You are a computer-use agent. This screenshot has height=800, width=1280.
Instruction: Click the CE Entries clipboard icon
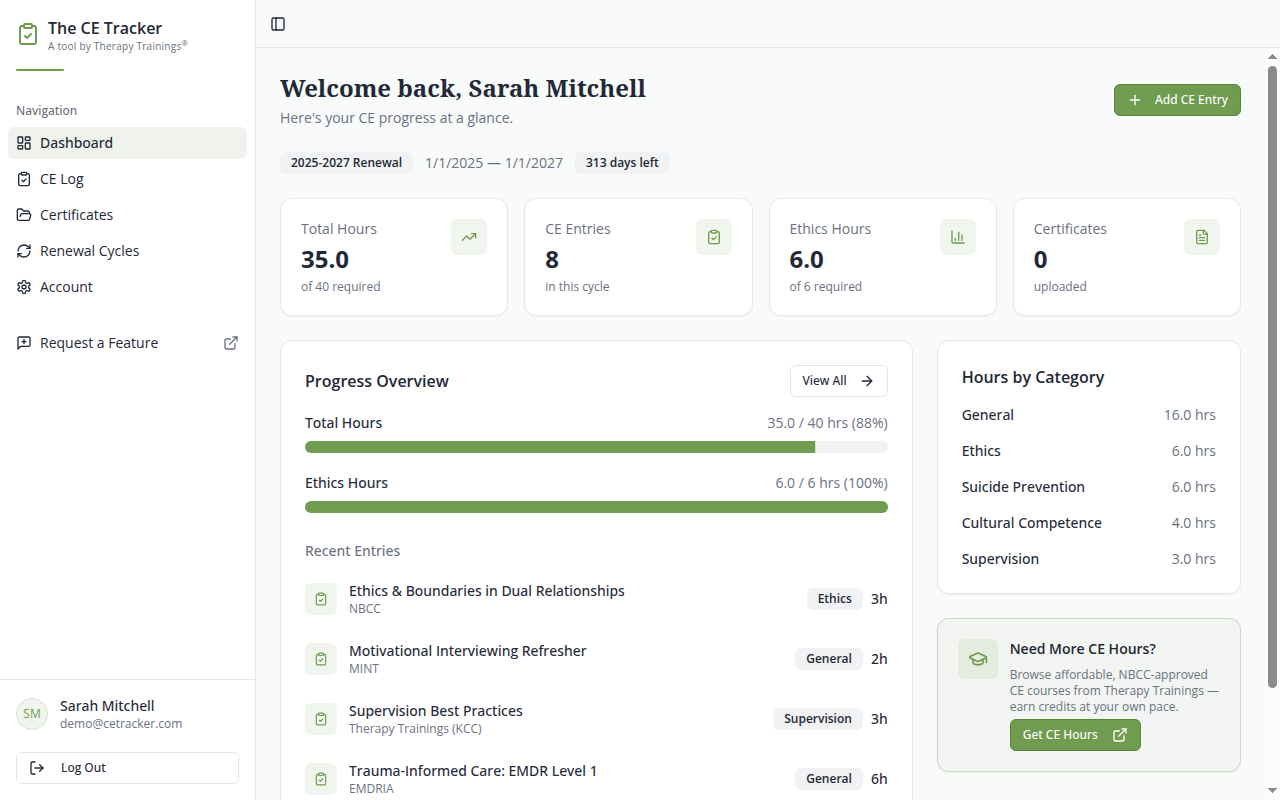(x=714, y=237)
